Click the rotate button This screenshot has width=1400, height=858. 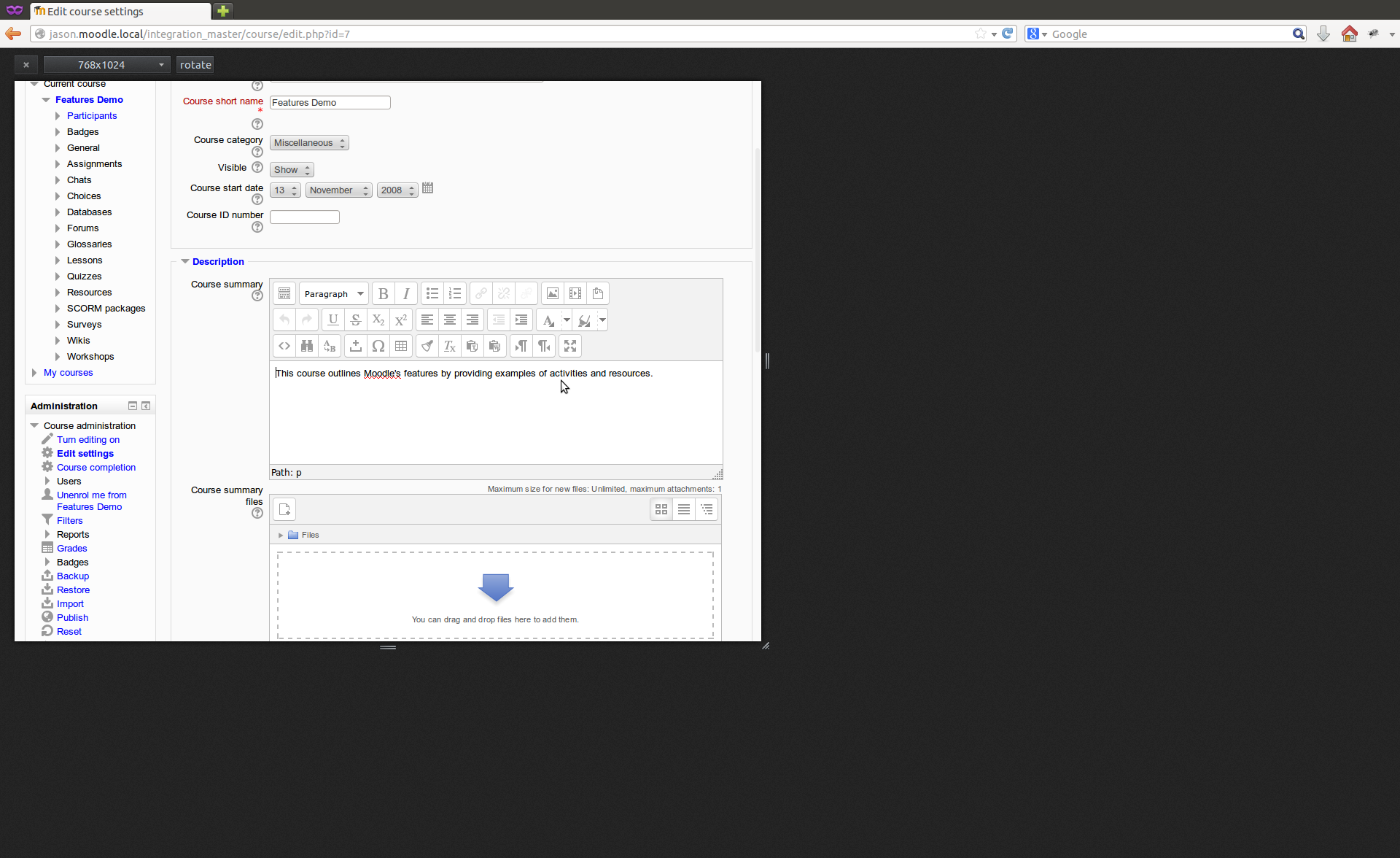(195, 65)
